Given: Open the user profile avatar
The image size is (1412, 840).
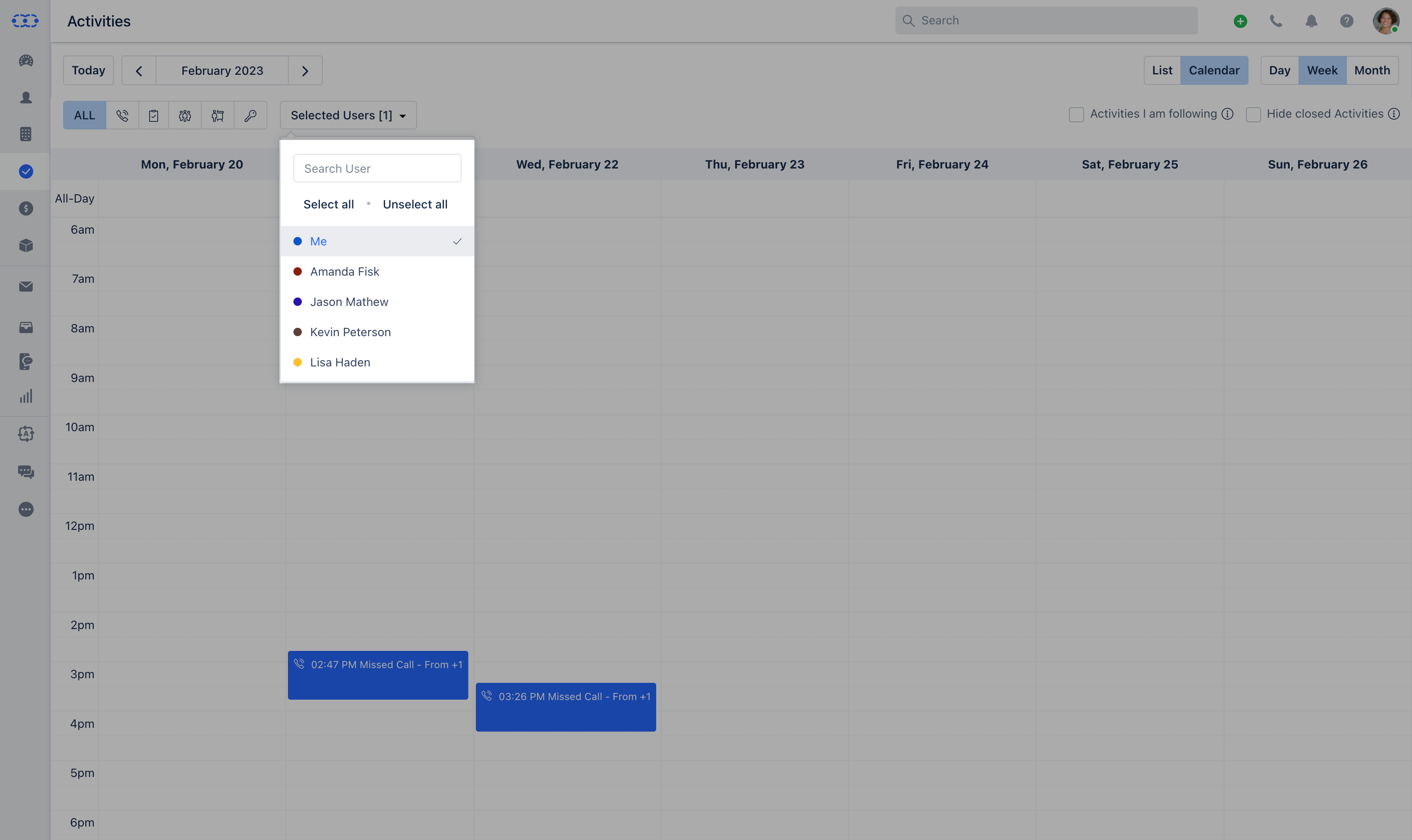Looking at the screenshot, I should click(1386, 21).
